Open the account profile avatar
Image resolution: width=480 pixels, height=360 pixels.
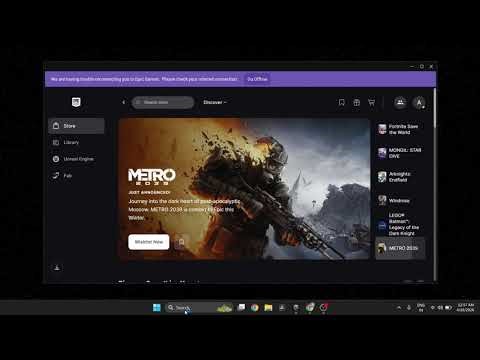419,102
